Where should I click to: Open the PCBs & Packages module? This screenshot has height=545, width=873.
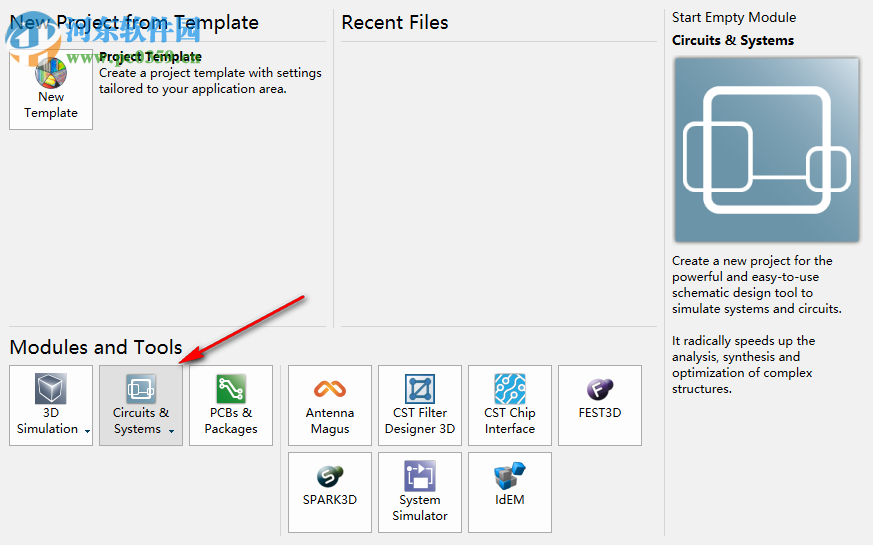pos(231,405)
